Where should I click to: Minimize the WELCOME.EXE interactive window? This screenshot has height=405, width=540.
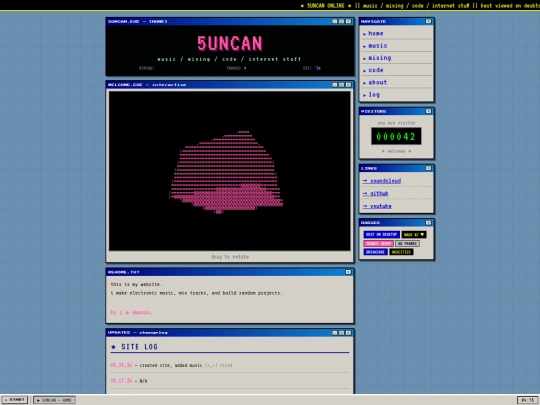tap(334, 85)
